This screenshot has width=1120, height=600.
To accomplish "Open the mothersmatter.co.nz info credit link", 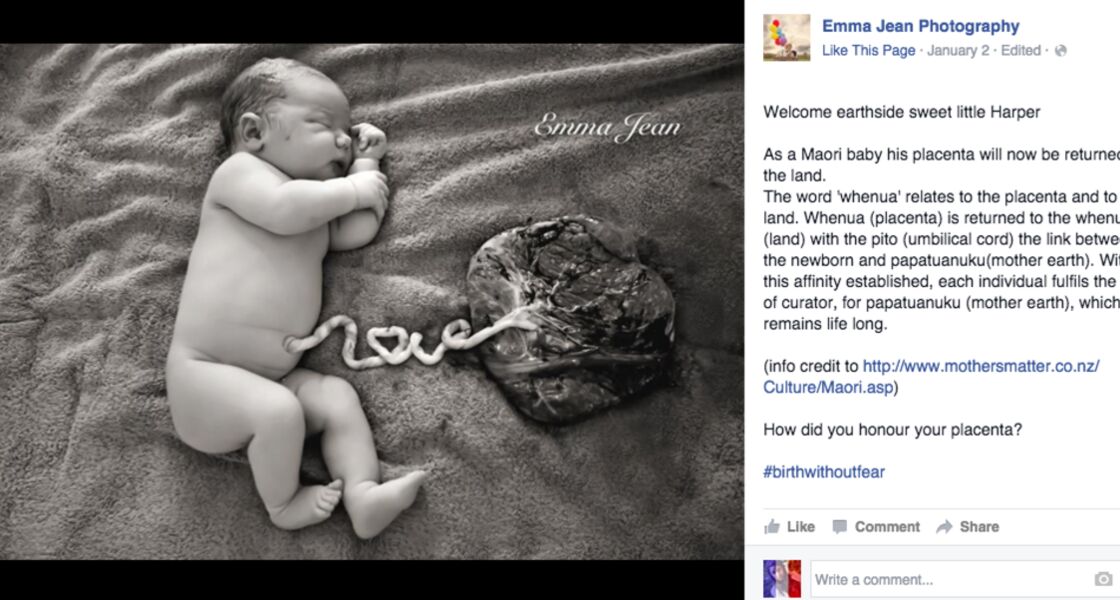I will click(981, 366).
